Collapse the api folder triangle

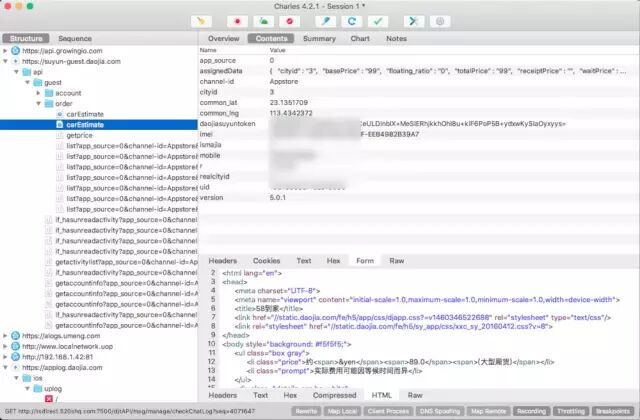[16, 72]
